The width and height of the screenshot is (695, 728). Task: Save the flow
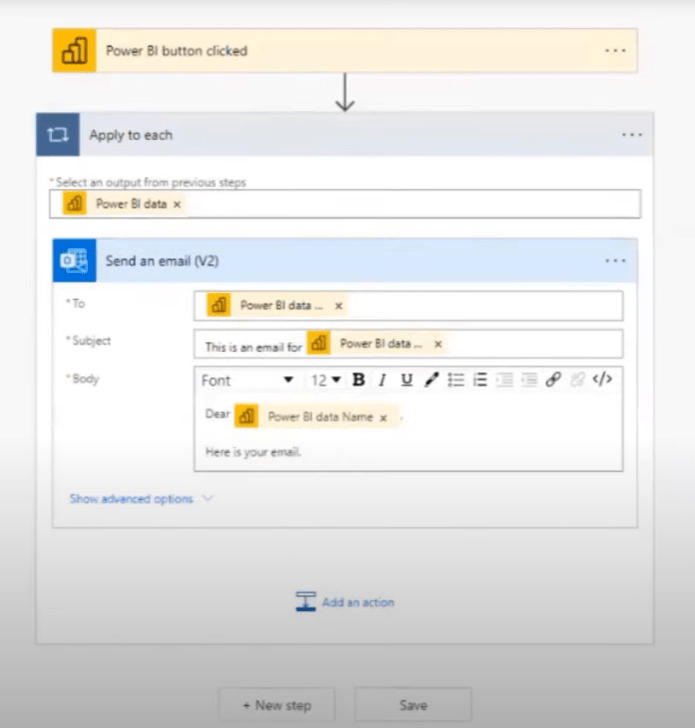click(x=413, y=705)
